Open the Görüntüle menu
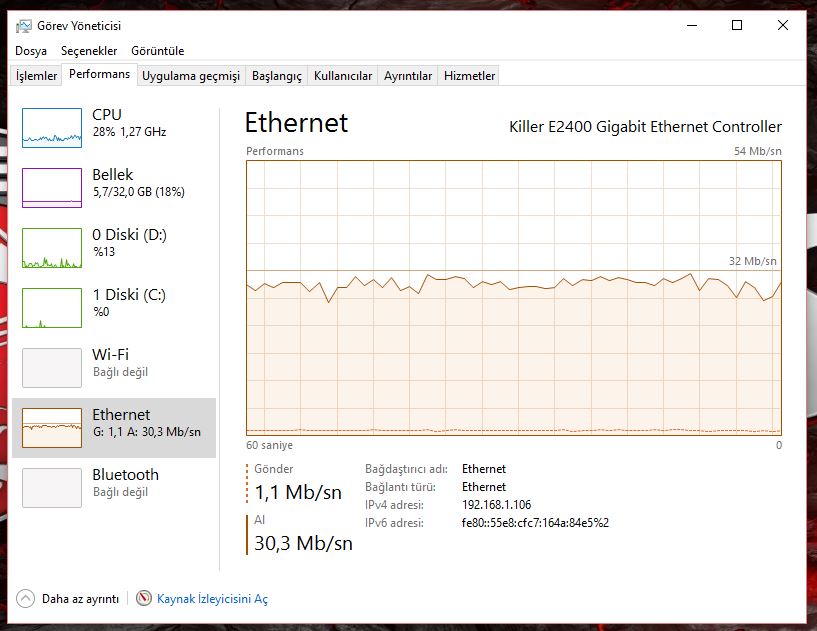This screenshot has width=817, height=631. click(x=157, y=51)
